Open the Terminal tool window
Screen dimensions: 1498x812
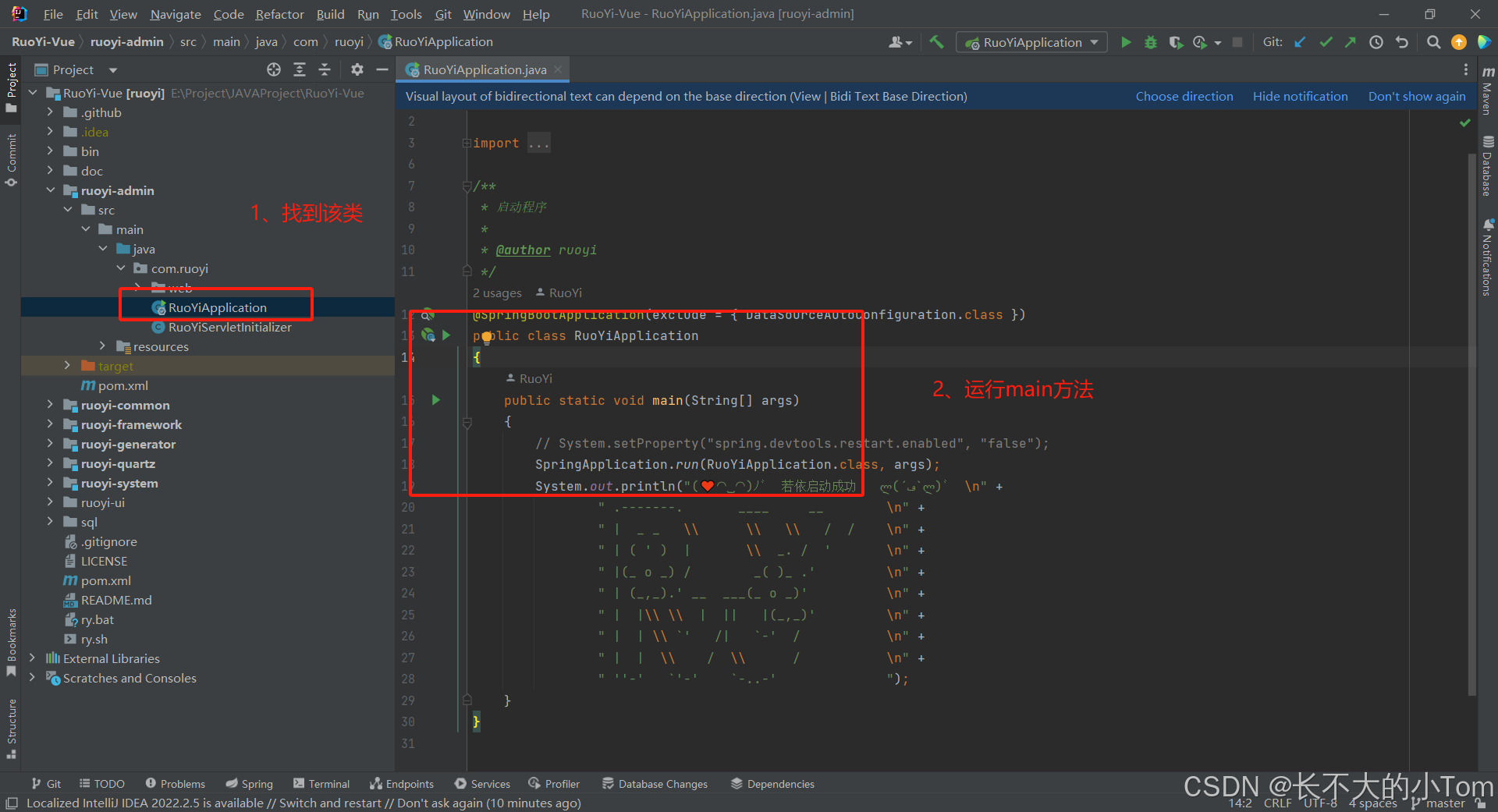(x=321, y=784)
